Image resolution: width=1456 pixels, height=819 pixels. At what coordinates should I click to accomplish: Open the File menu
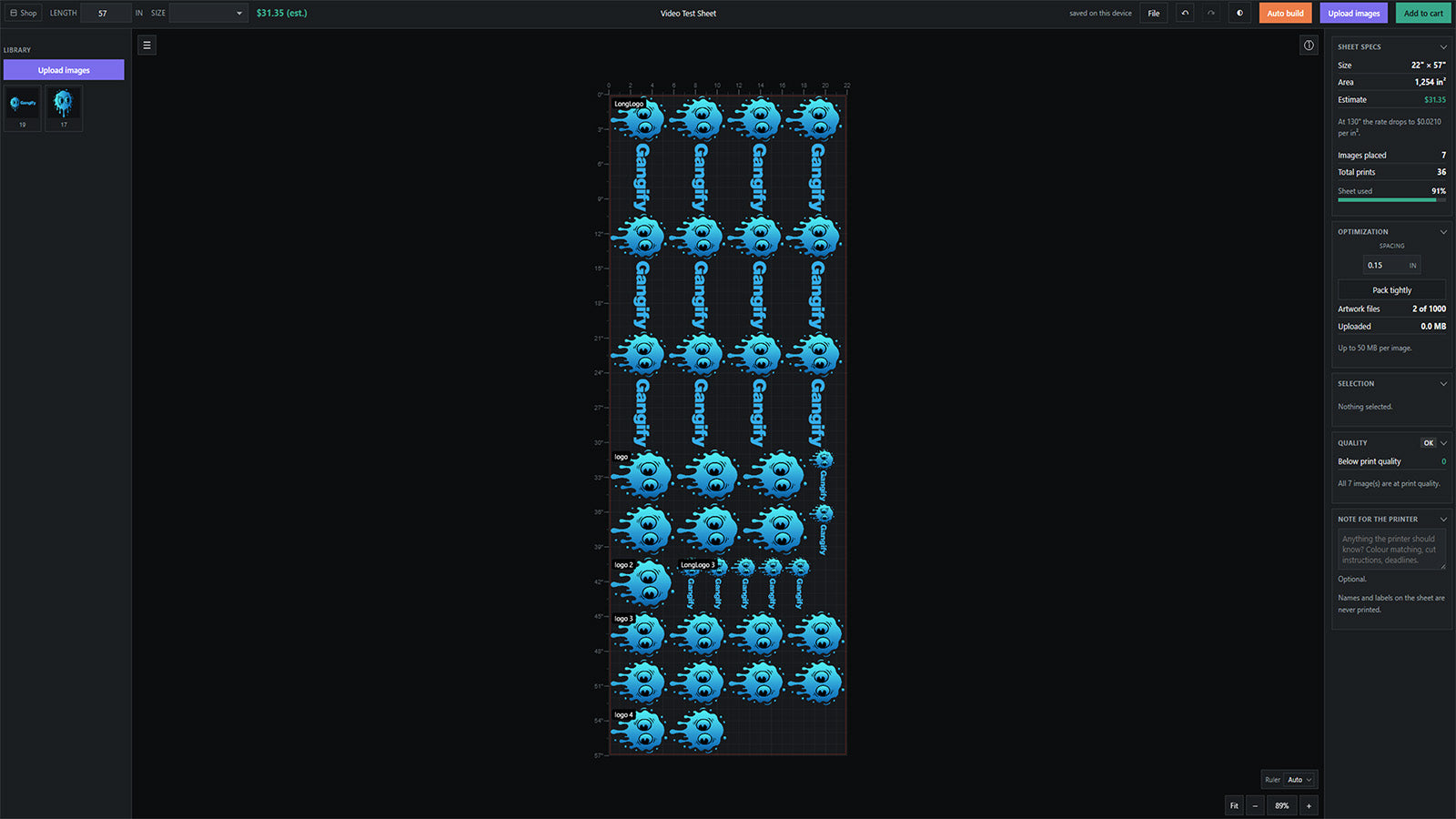1153,13
